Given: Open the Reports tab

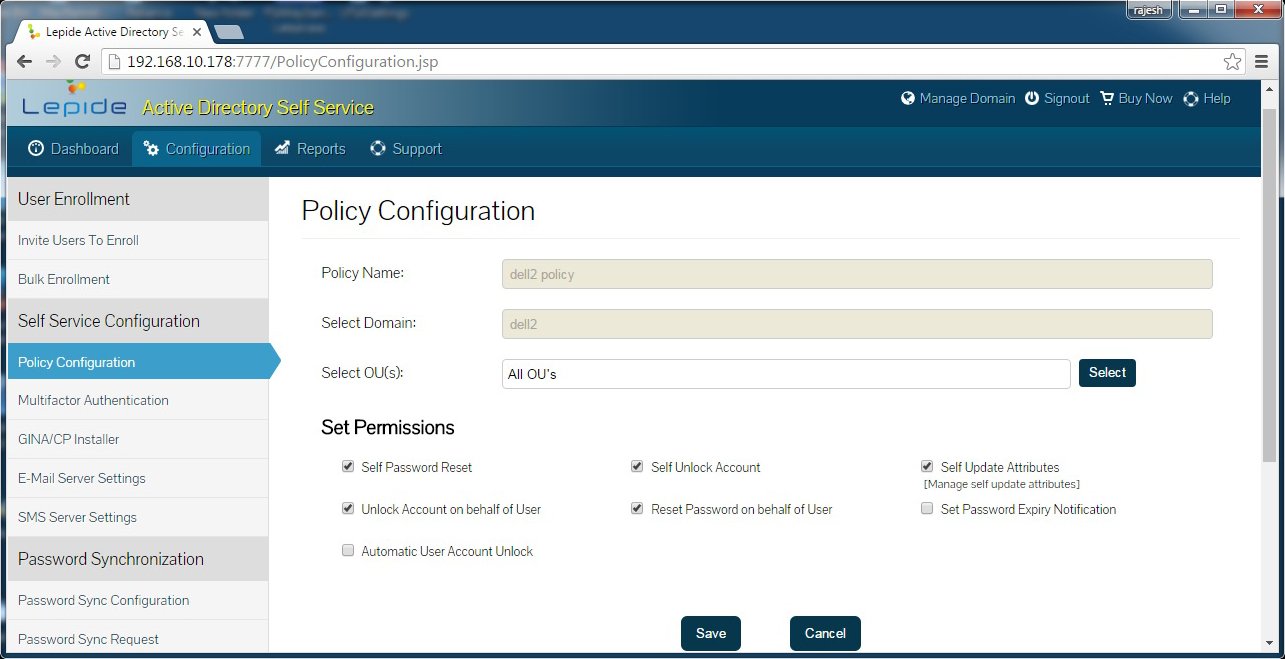Looking at the screenshot, I should [309, 149].
